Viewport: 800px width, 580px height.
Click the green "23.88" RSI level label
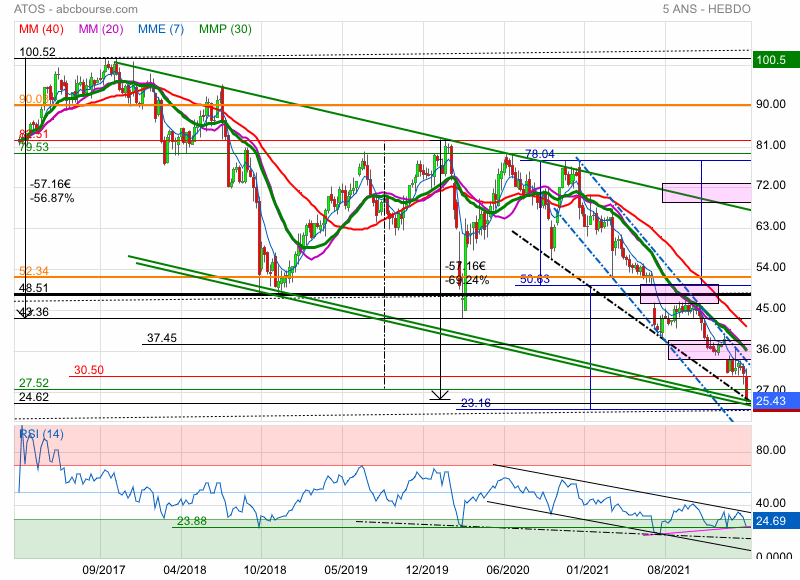(x=191, y=521)
